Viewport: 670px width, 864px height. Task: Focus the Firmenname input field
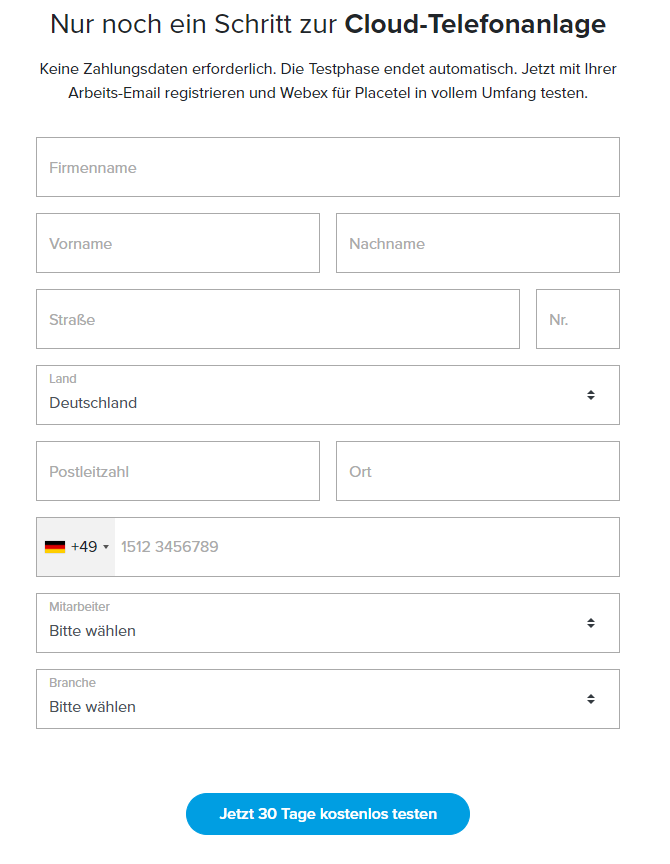328,167
